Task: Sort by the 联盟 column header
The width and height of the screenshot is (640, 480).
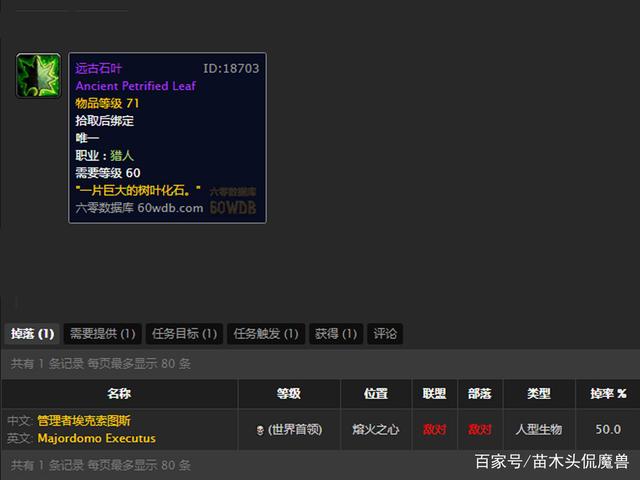Action: click(434, 393)
